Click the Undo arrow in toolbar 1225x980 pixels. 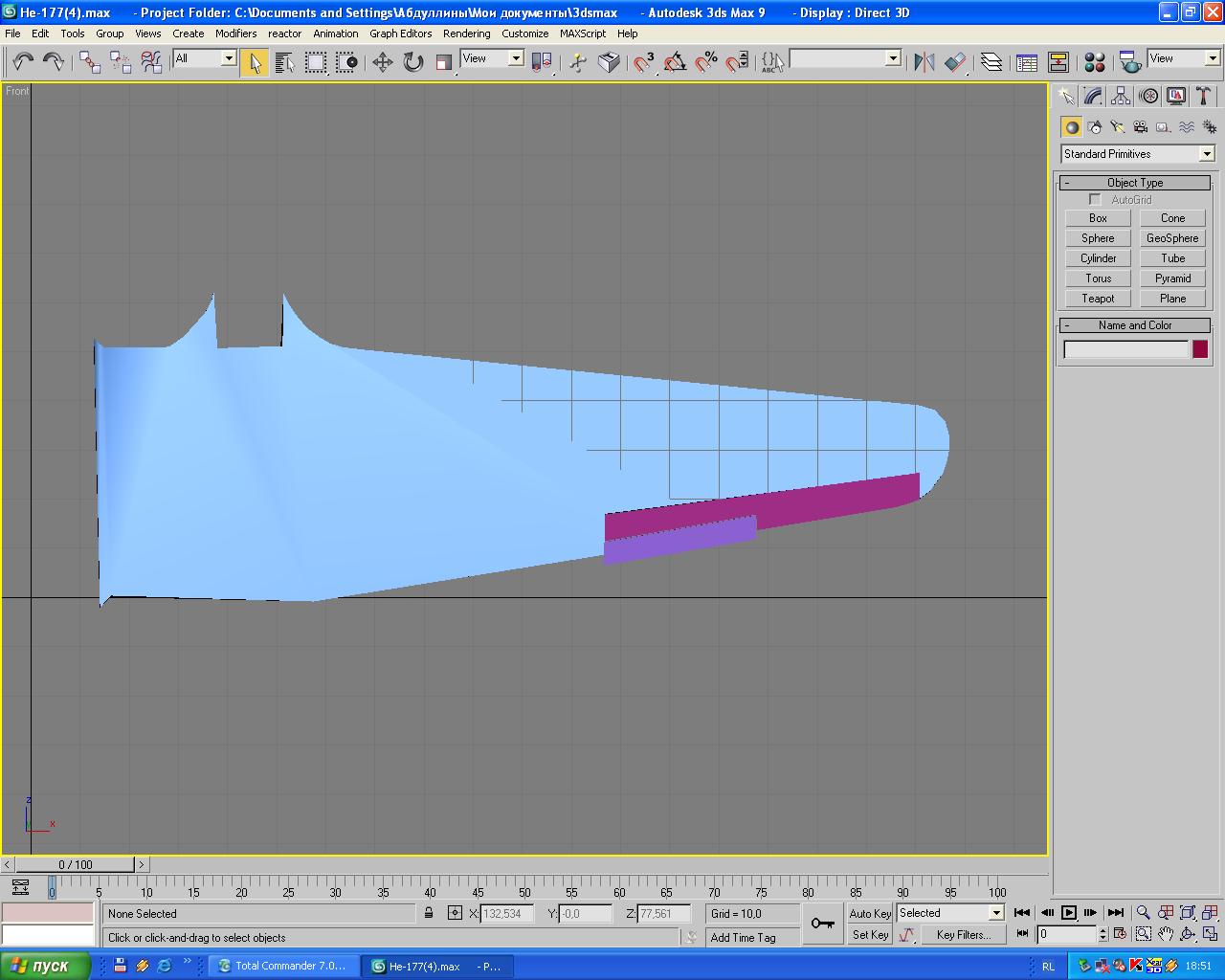click(x=22, y=62)
